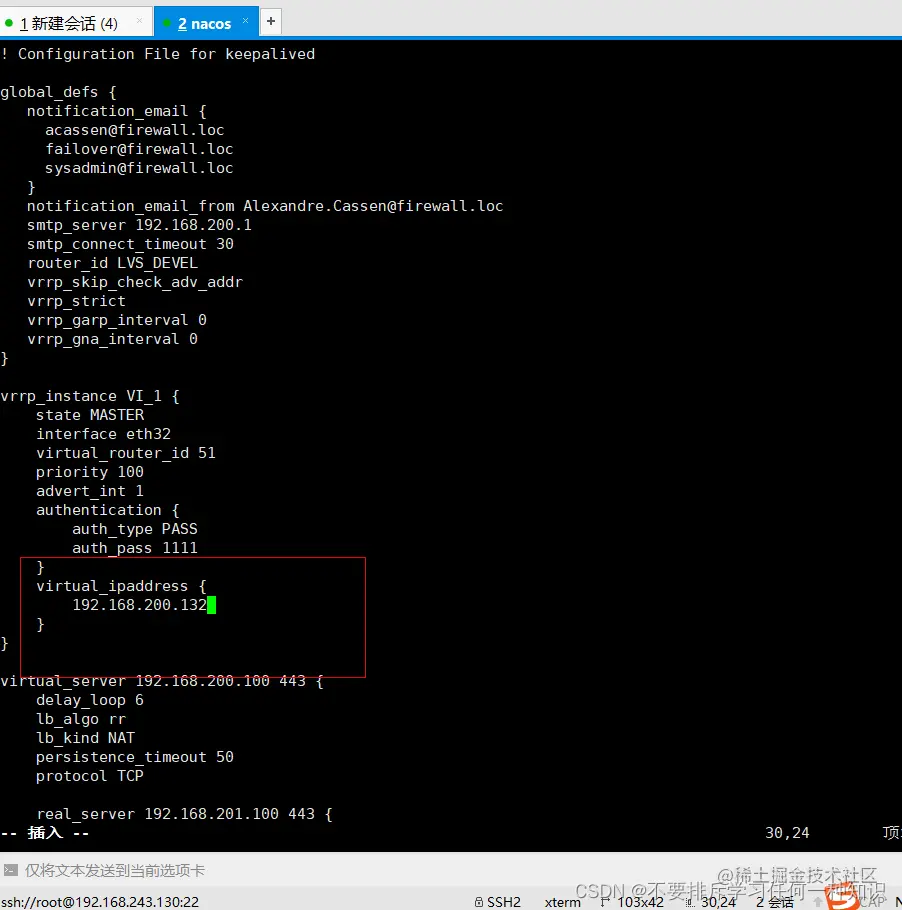The width and height of the screenshot is (902, 910).
Task: Click the line 'auth_pass 1111'
Action: pos(135,548)
